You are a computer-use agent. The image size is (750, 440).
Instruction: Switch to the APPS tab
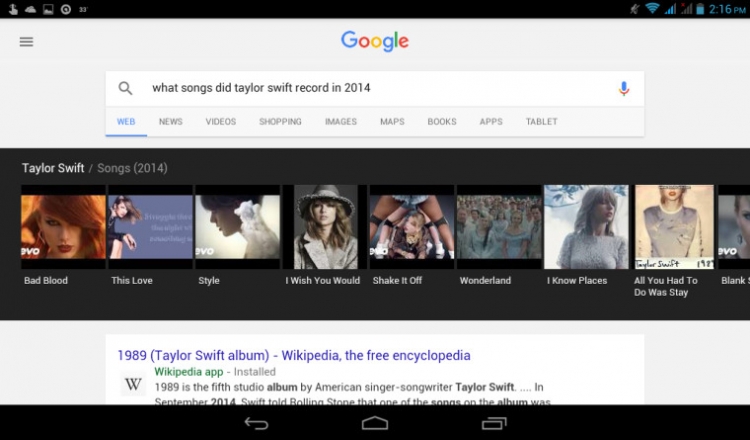point(491,121)
